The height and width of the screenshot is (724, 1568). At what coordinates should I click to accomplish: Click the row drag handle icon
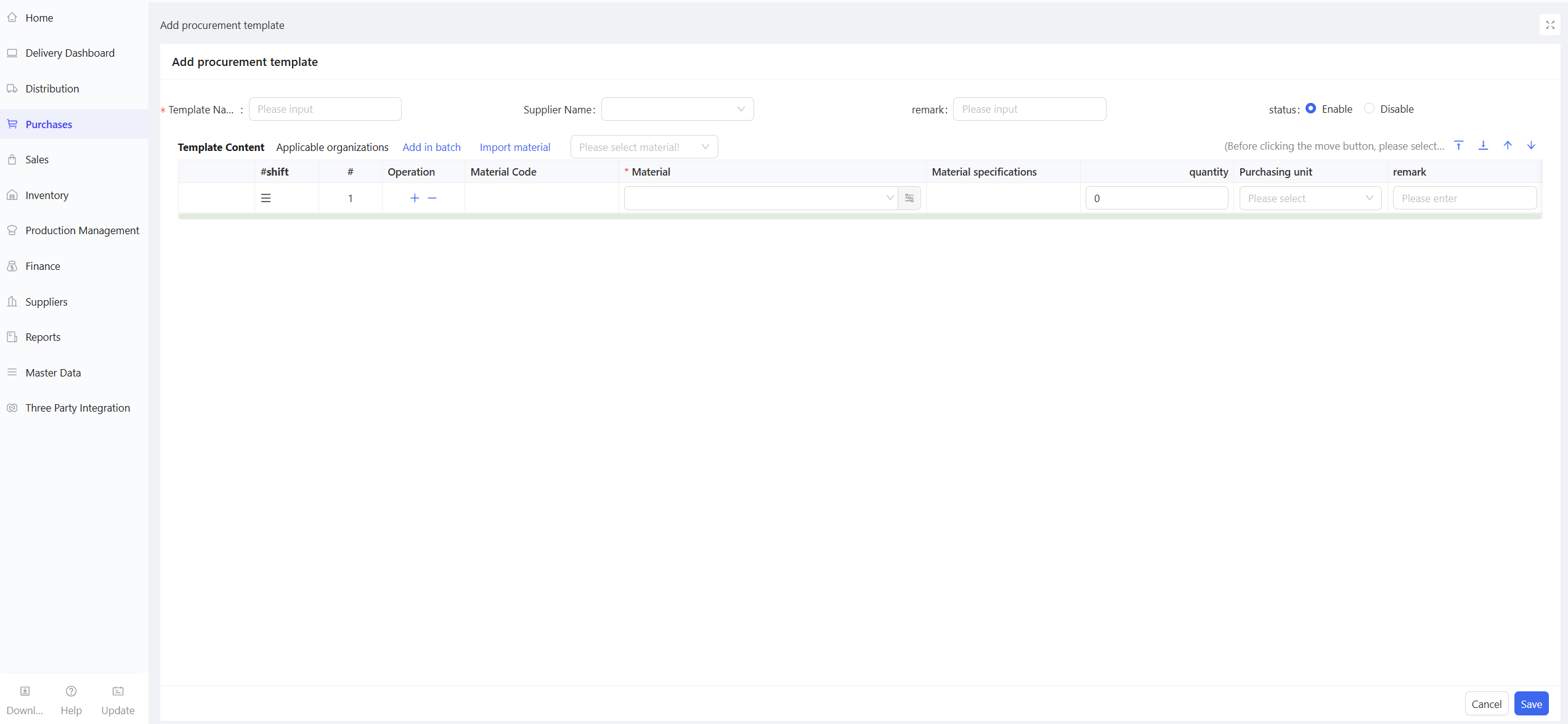(266, 198)
